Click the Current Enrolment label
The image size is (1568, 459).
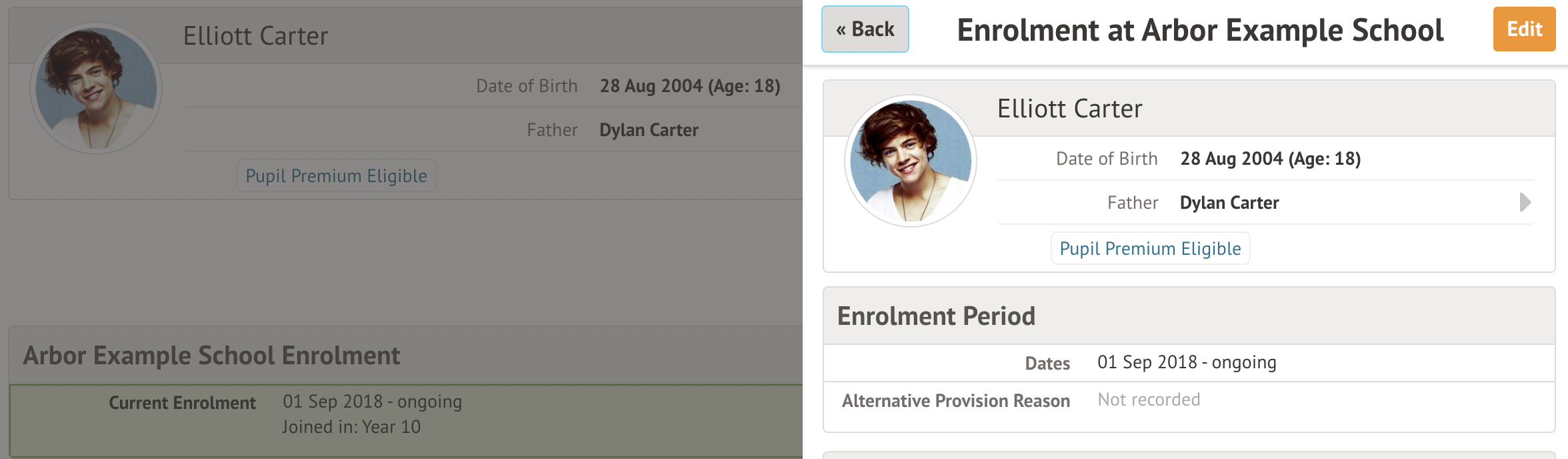[182, 403]
